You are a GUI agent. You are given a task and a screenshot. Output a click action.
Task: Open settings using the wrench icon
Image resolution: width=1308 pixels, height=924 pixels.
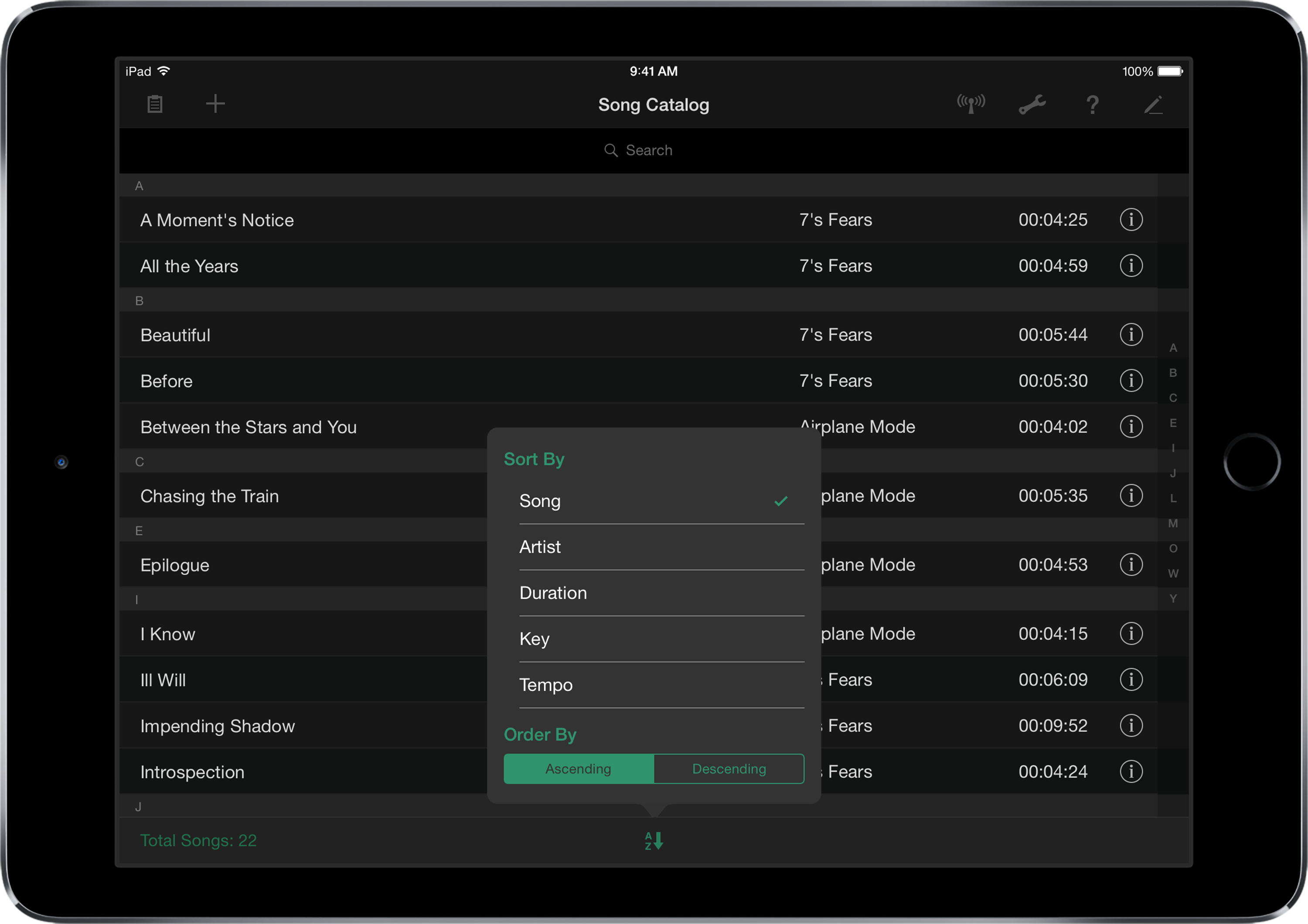pyautogui.click(x=1032, y=104)
